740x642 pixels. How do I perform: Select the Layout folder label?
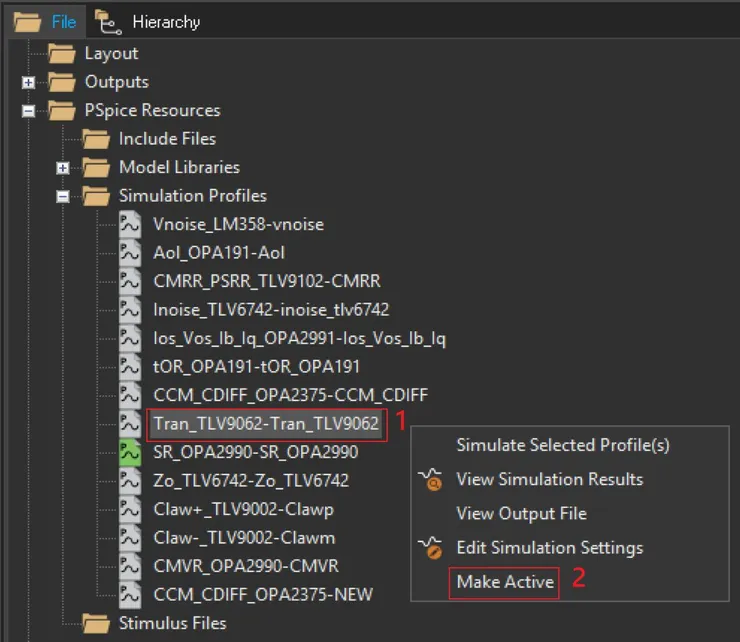click(x=111, y=53)
